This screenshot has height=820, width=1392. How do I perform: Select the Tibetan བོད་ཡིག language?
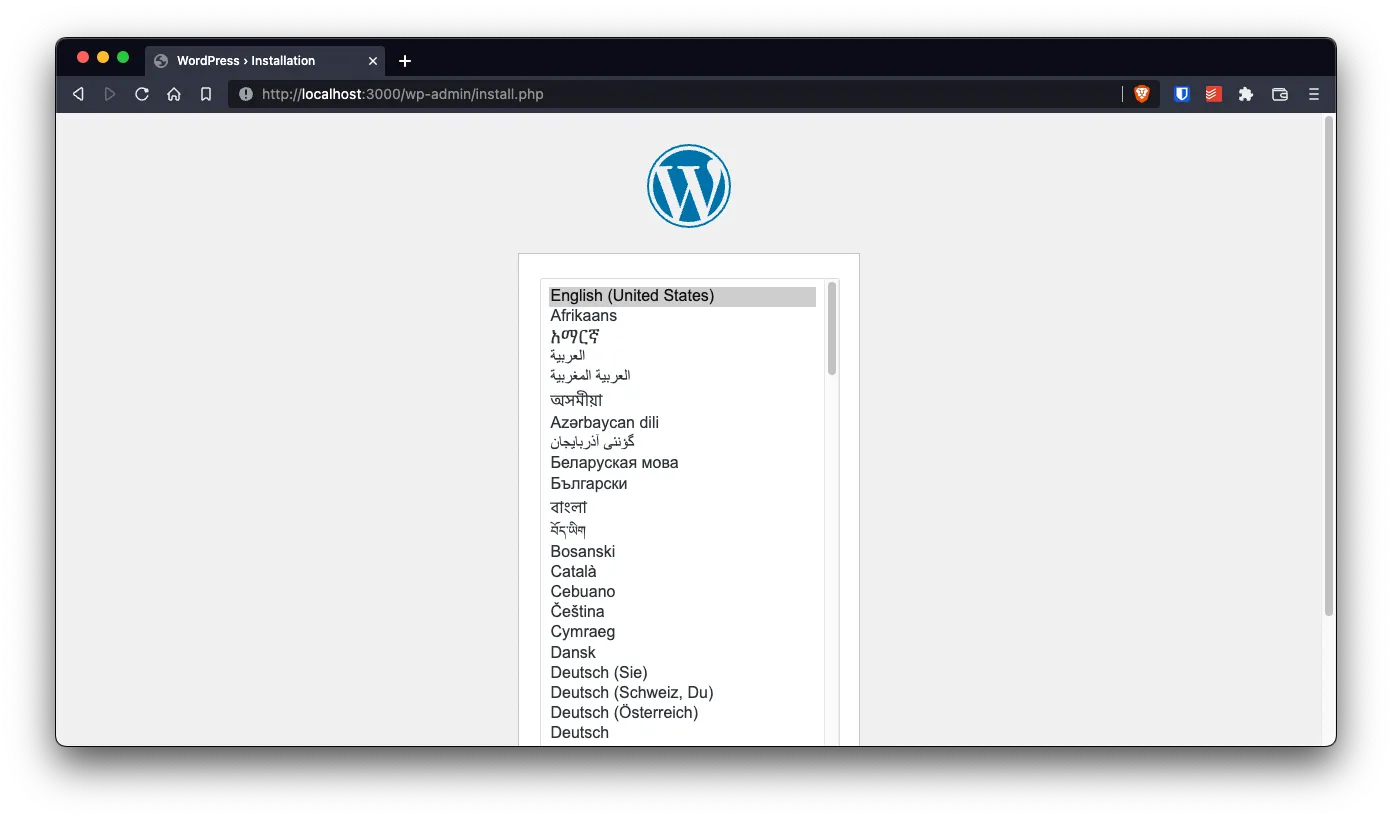pos(682,529)
